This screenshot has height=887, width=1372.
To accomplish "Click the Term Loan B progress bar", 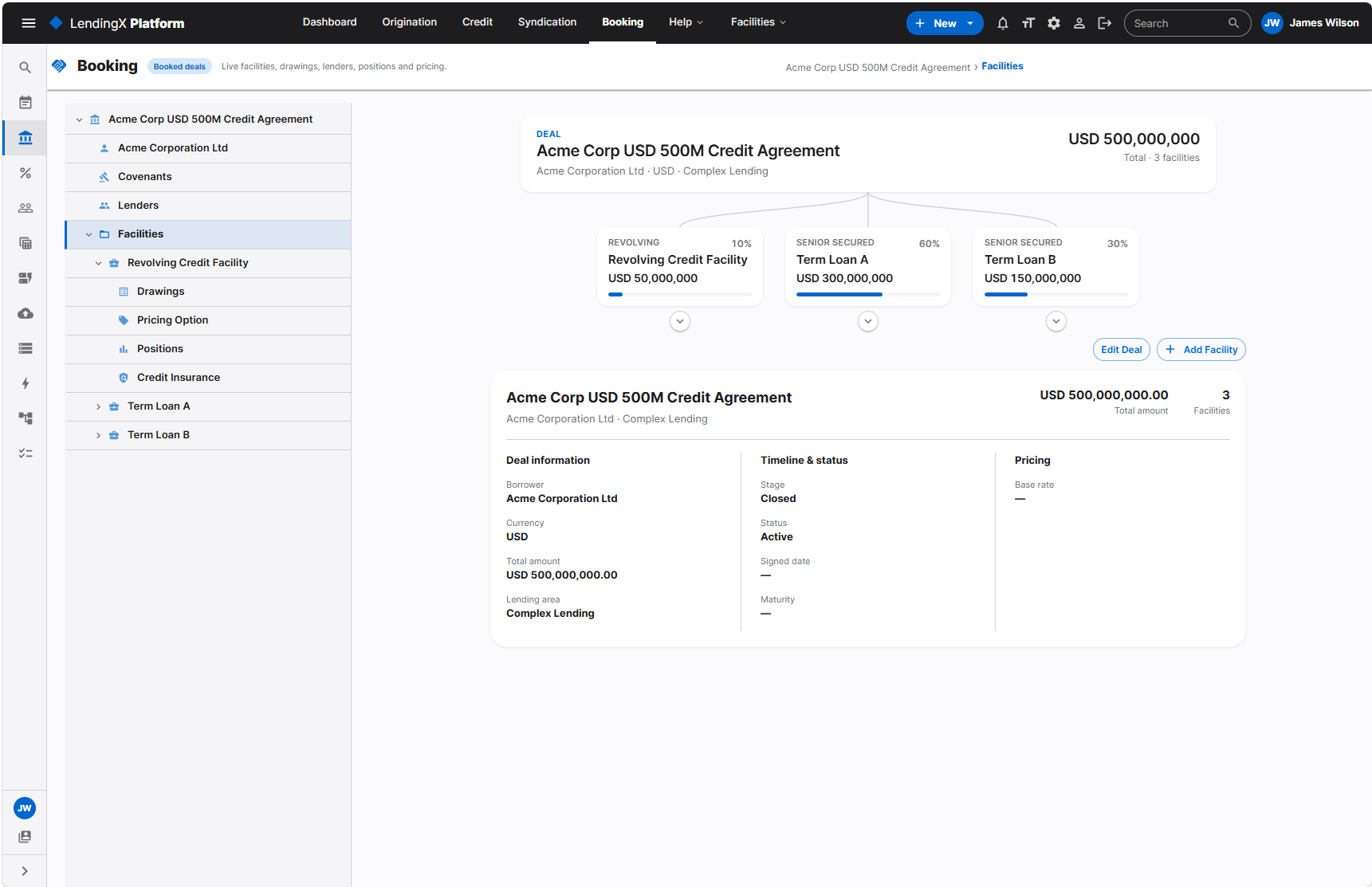I will [1056, 294].
